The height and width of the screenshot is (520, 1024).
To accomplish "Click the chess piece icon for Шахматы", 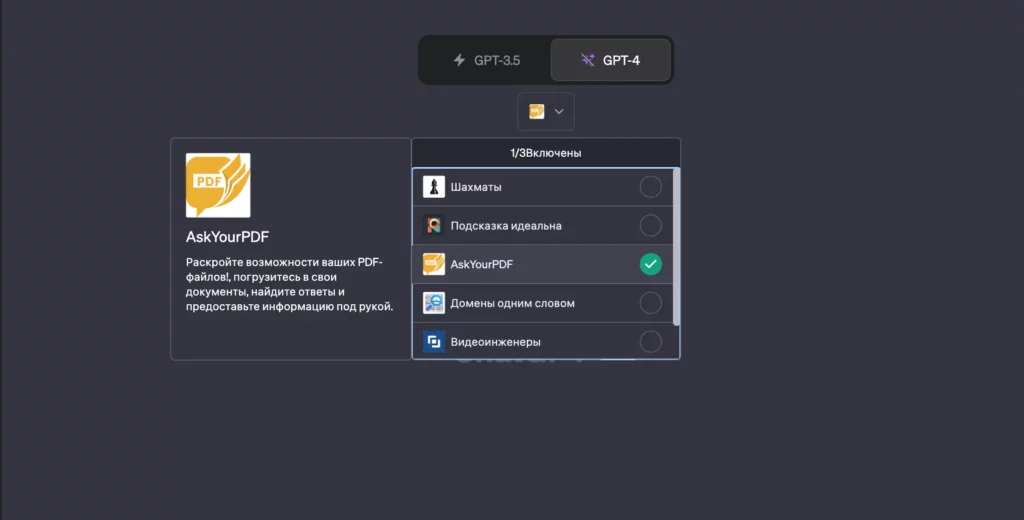I will pyautogui.click(x=434, y=187).
